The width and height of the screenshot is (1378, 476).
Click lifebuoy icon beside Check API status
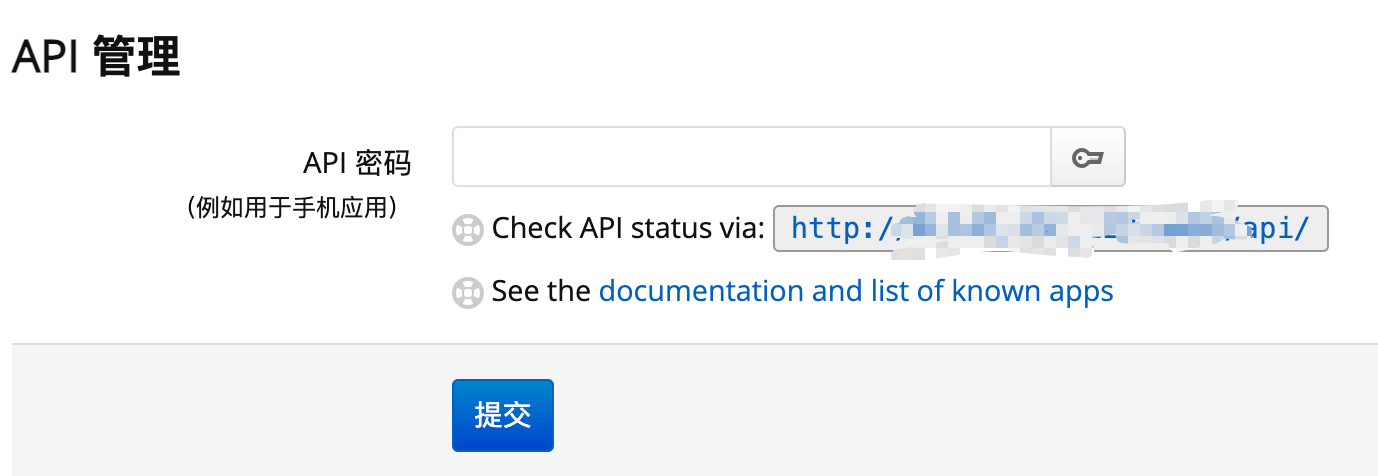[467, 229]
